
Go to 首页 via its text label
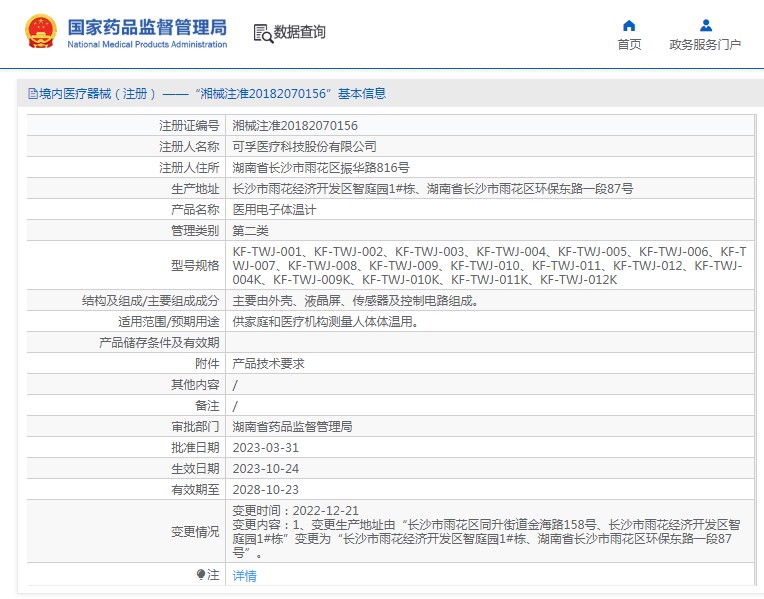click(x=629, y=45)
